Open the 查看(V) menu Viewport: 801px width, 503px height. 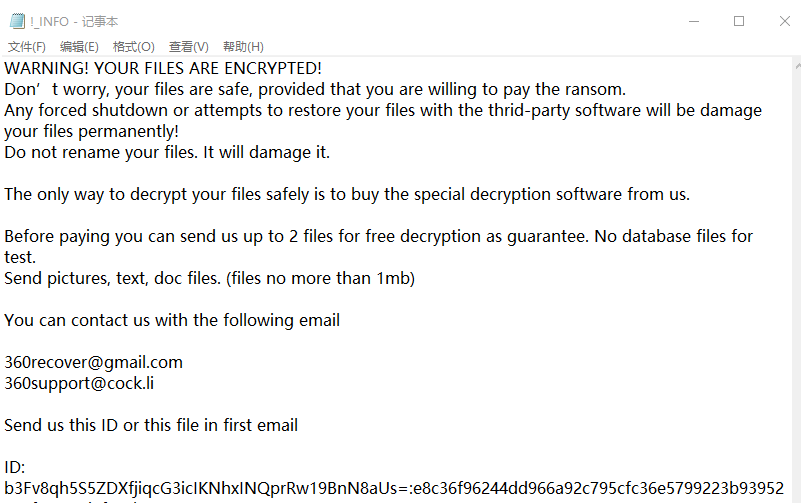click(188, 47)
